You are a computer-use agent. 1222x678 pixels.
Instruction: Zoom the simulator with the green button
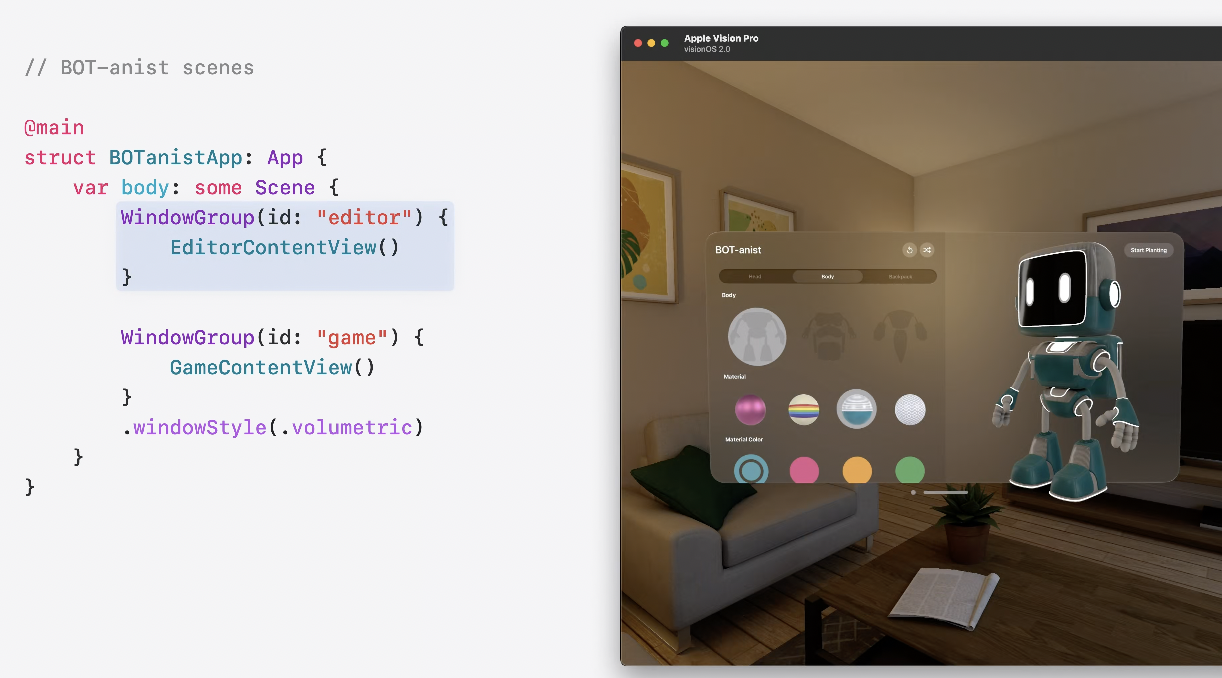665,43
